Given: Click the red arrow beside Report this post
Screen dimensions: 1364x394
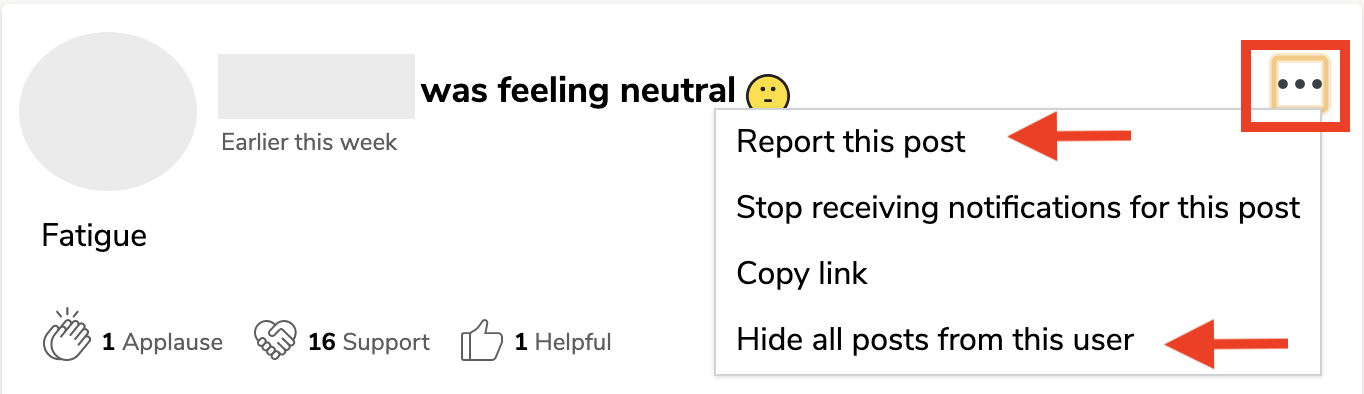Looking at the screenshot, I should click(1069, 139).
